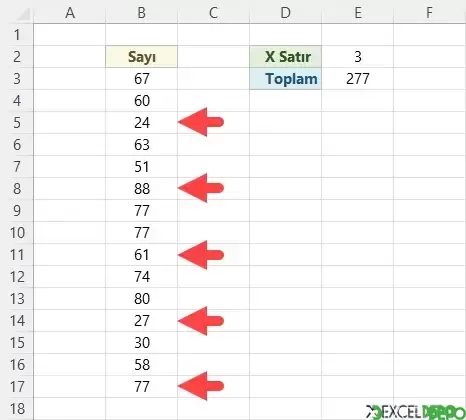The image size is (466, 420).
Task: Click the X Satır label cell
Action: [286, 57]
